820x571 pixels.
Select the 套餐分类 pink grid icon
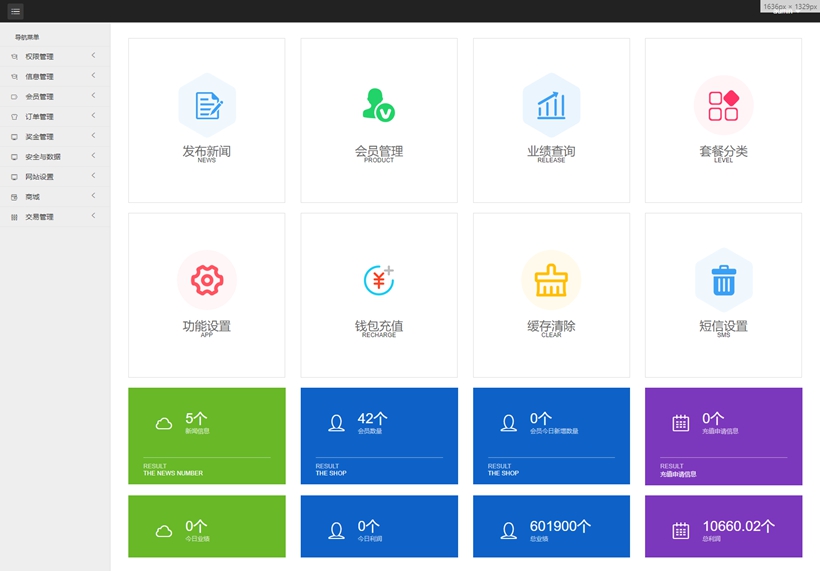pos(723,105)
